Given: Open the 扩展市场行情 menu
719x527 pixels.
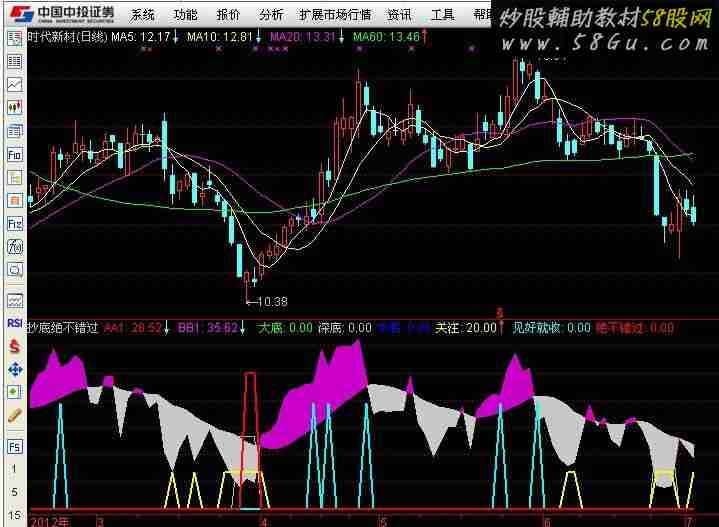Looking at the screenshot, I should (335, 14).
